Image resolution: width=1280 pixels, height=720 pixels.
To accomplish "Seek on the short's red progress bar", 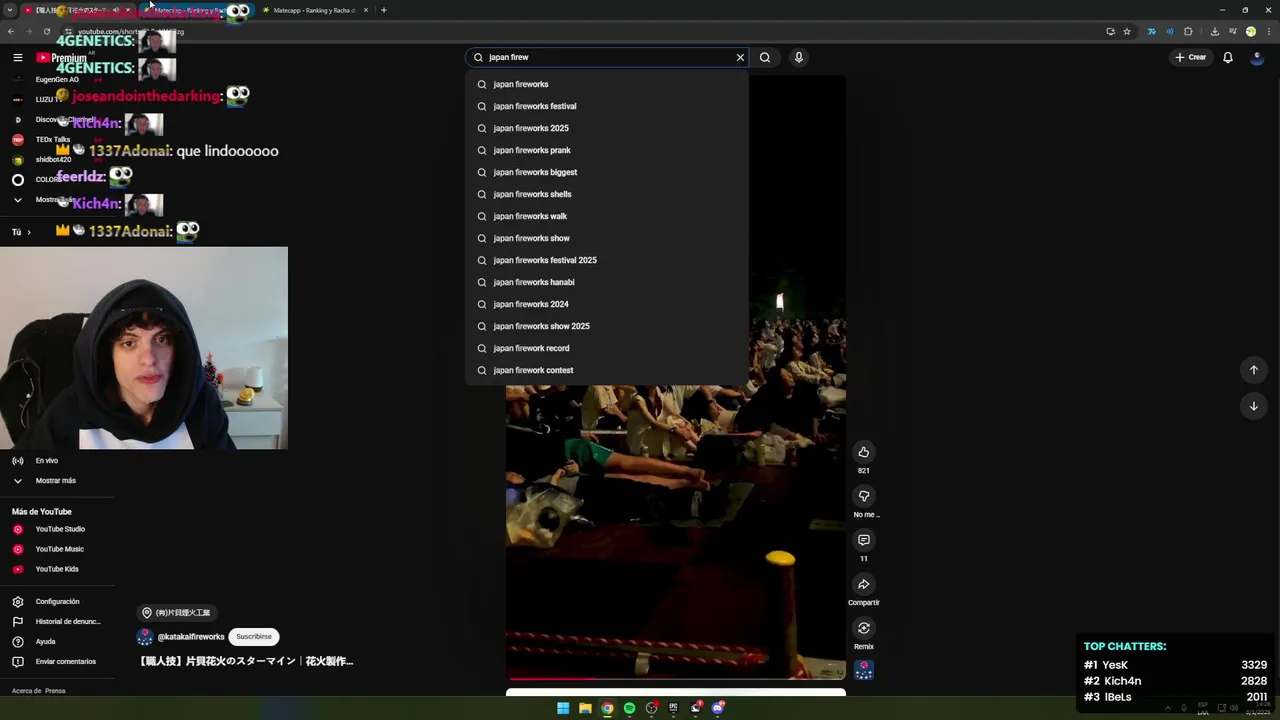I will (676, 679).
